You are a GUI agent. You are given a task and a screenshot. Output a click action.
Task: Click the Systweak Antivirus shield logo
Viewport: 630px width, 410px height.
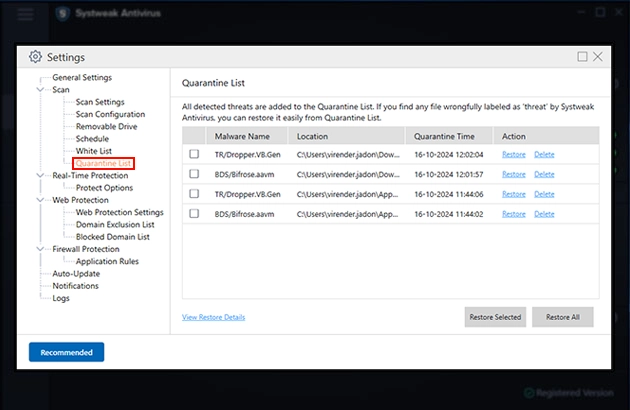[63, 14]
